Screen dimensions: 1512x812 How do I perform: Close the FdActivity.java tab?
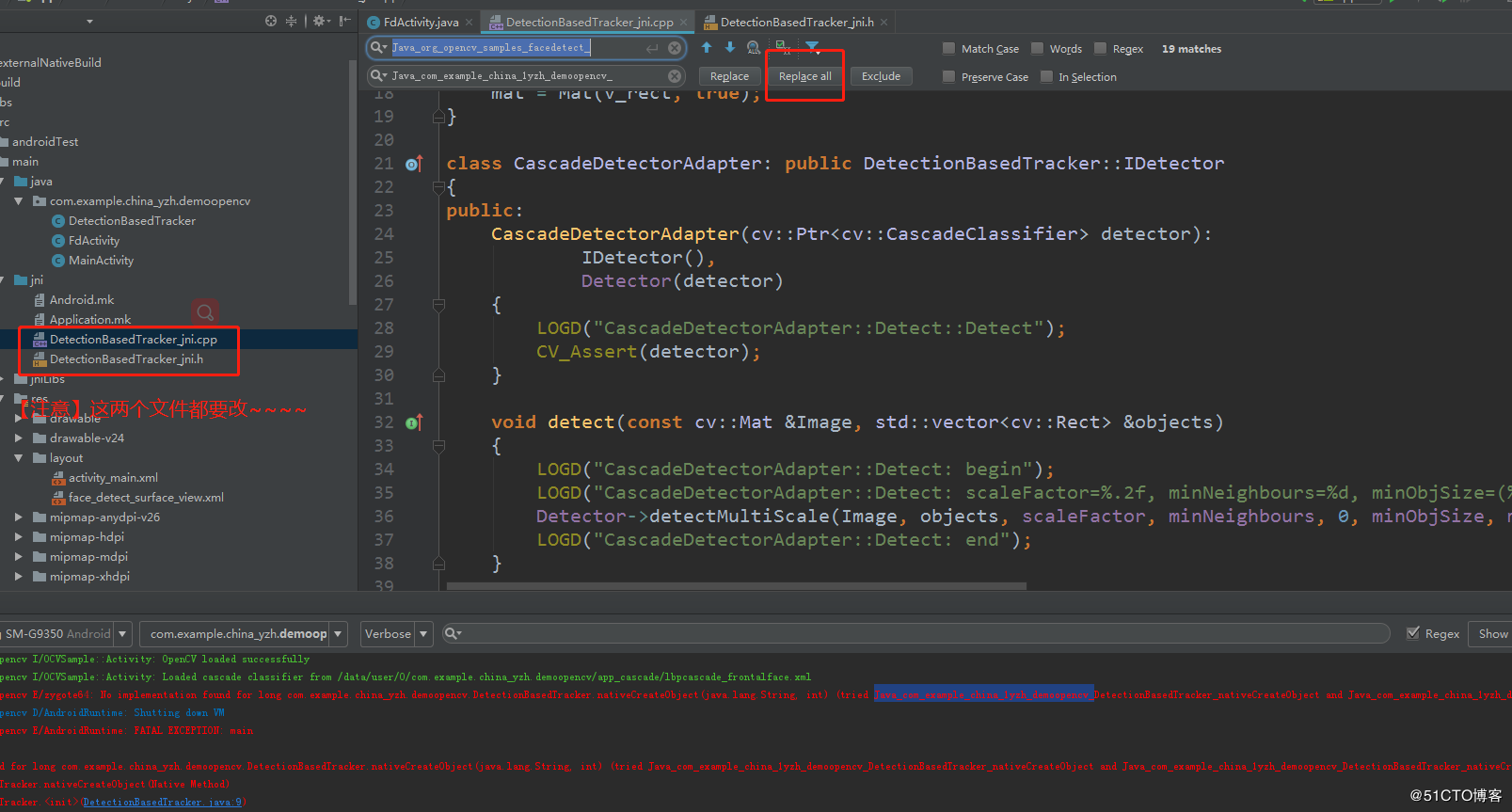click(470, 22)
